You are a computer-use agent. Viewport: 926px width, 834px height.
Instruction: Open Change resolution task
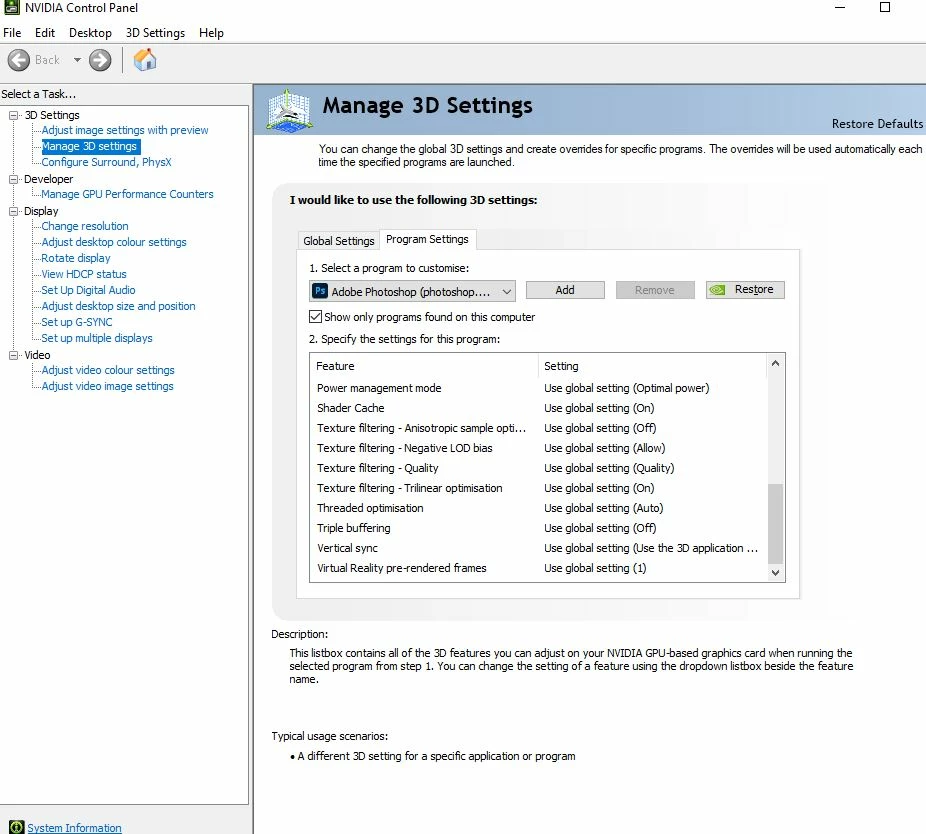pyautogui.click(x=84, y=226)
